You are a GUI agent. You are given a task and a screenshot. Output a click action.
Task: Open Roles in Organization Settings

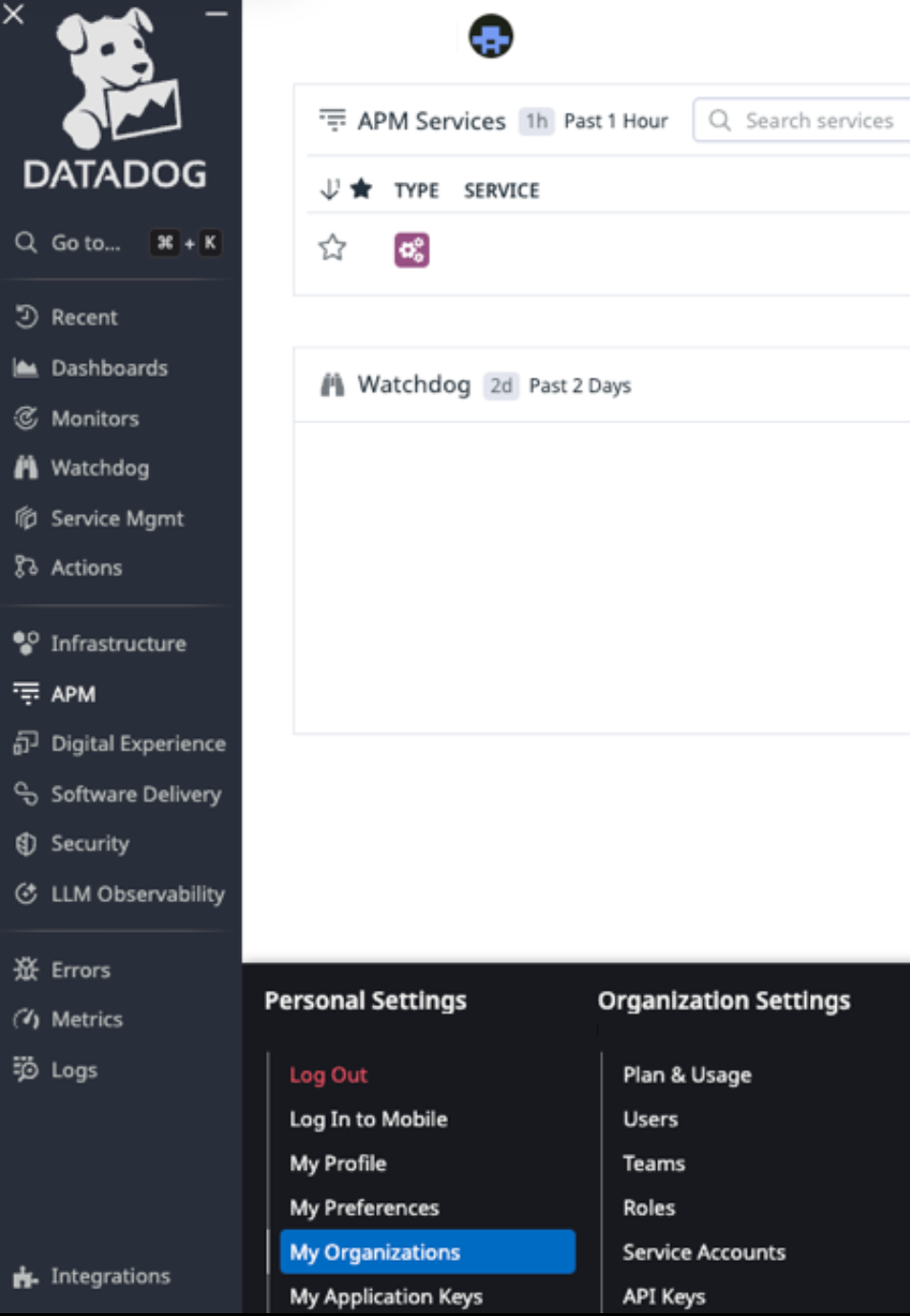click(x=649, y=1208)
